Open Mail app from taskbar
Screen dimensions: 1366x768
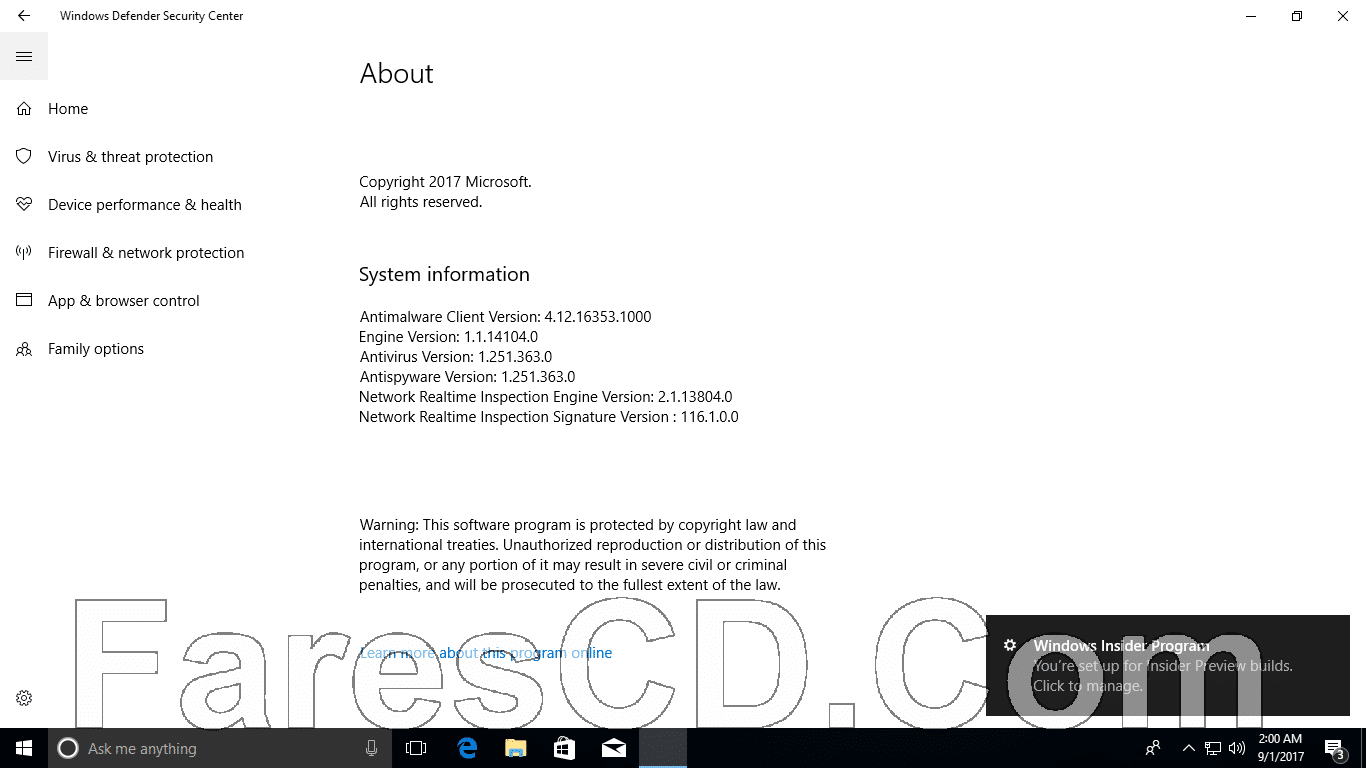coord(614,748)
